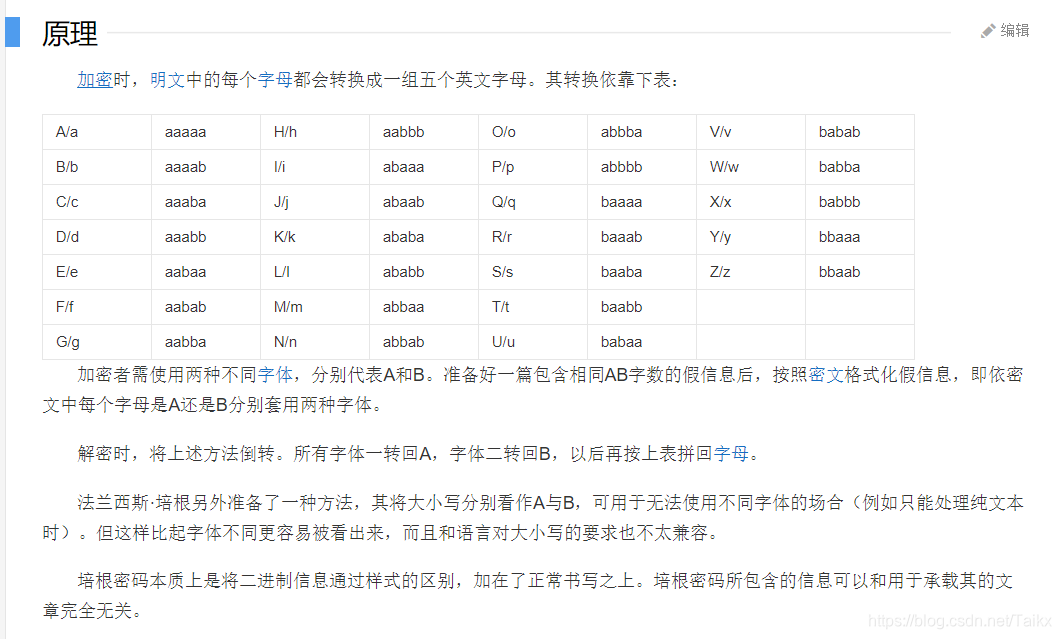Select table cell baaab
Screen dimensions: 1061x639
click(641, 237)
